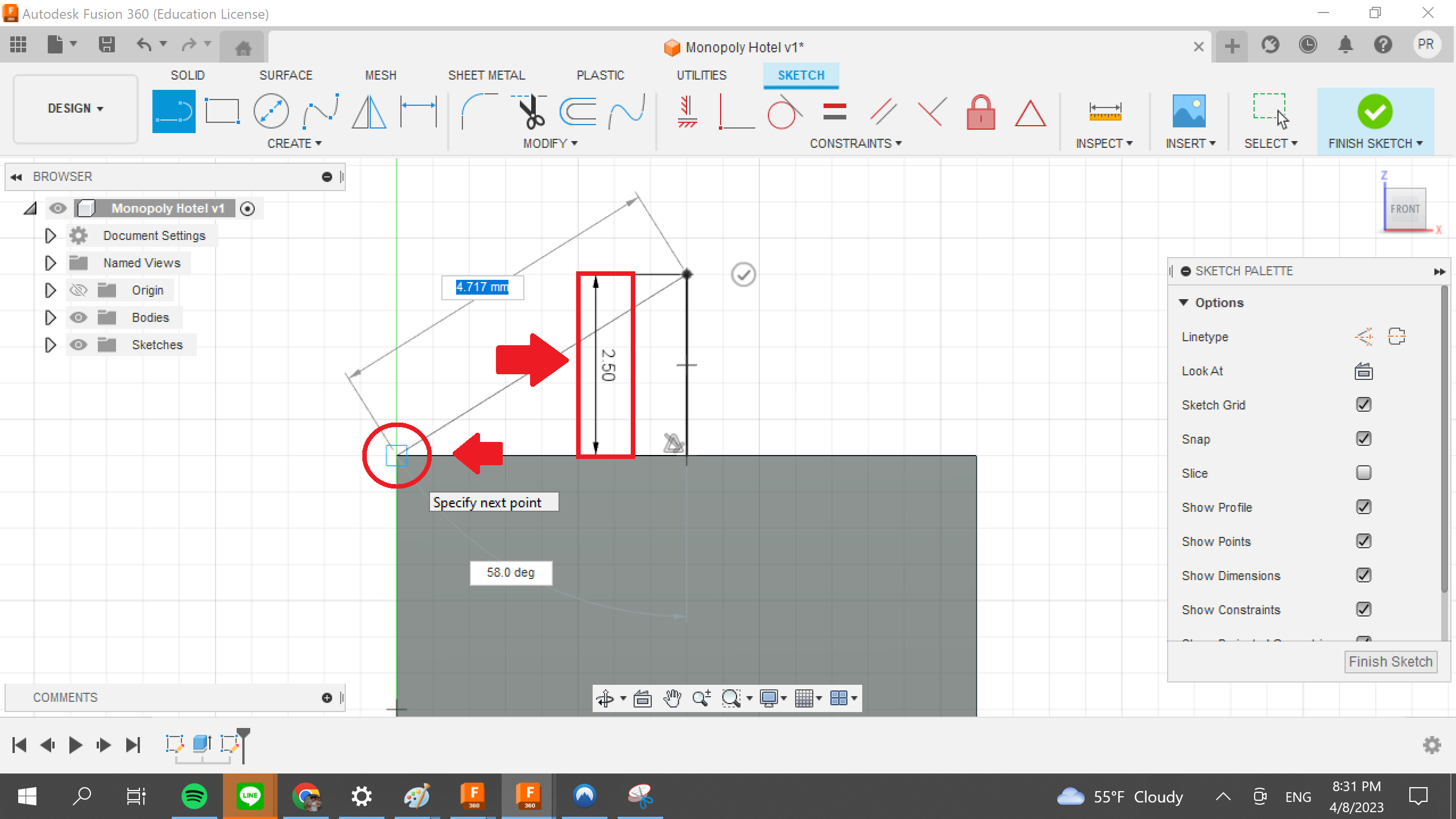Click the Orbit tool in navigation bar

coord(605,698)
